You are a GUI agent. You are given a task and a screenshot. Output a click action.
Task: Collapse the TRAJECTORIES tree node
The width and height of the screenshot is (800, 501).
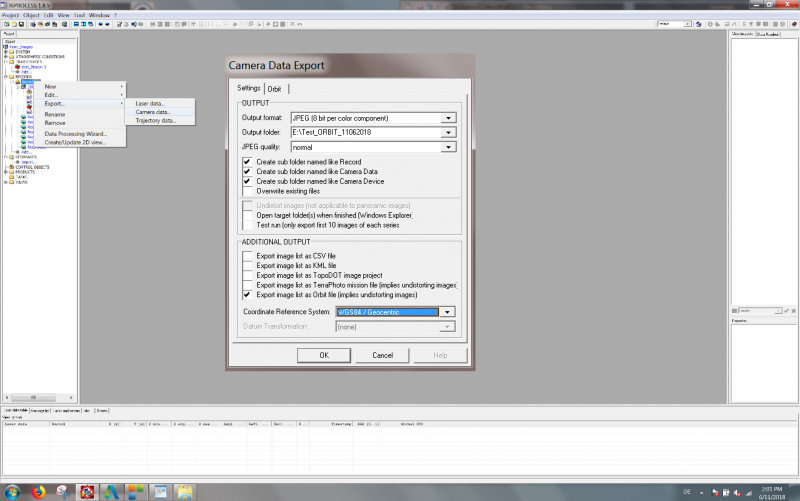[x=6, y=62]
